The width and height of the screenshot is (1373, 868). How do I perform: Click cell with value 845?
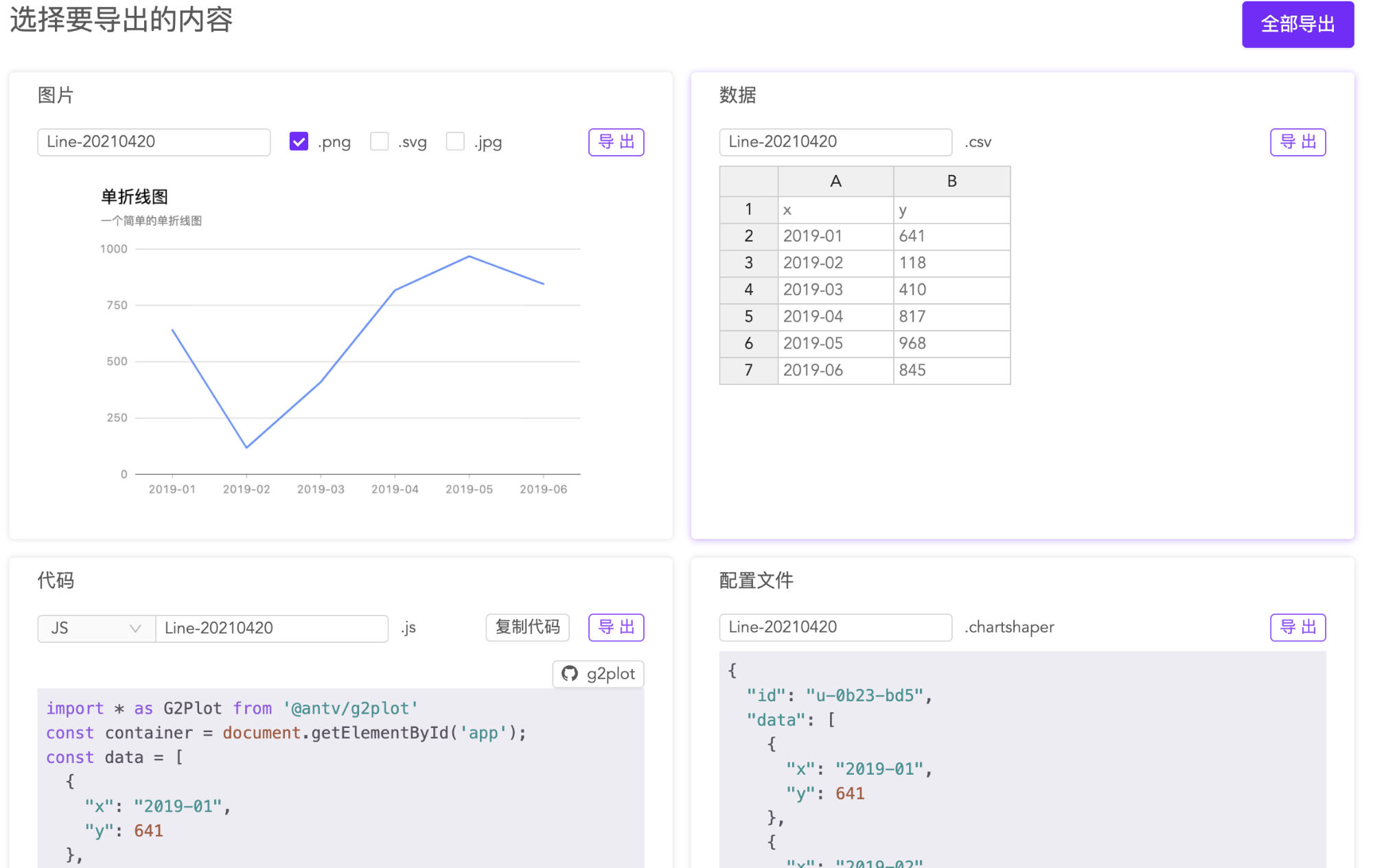(x=951, y=370)
